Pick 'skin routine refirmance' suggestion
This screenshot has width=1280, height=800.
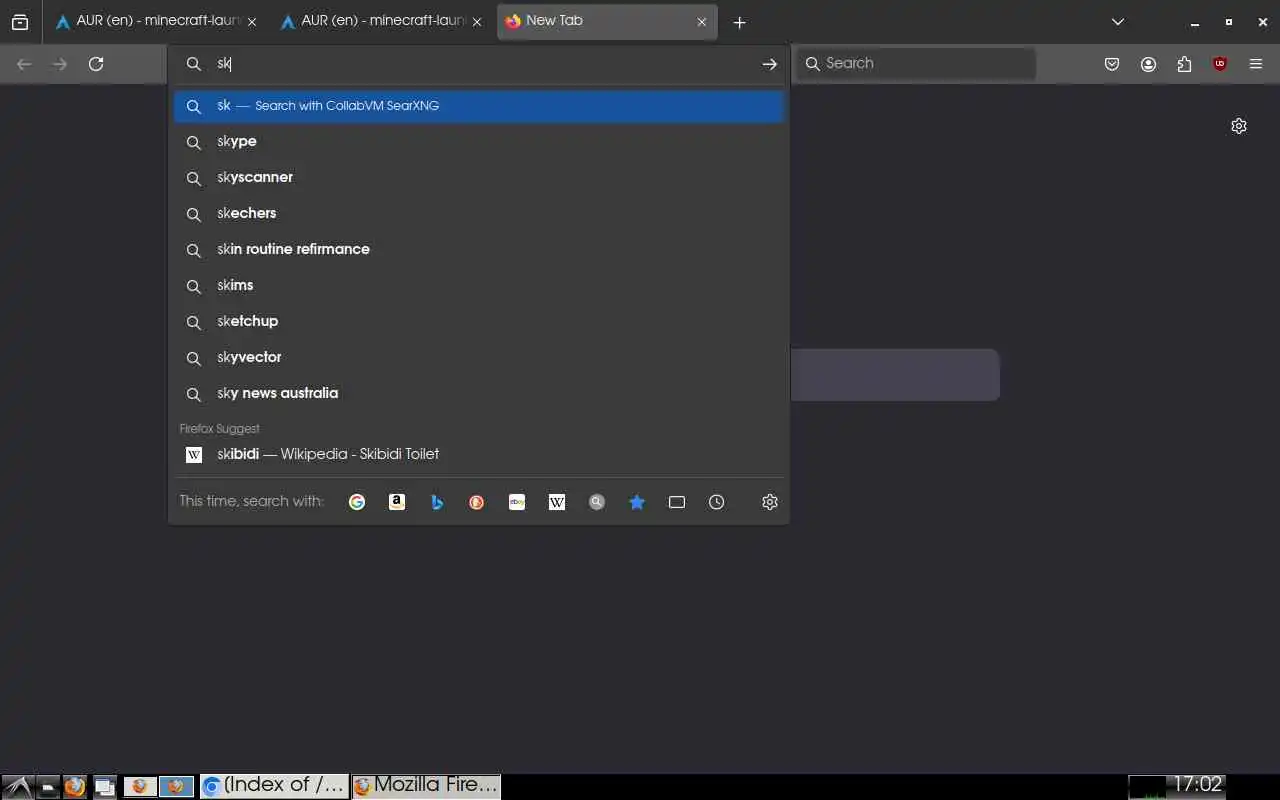(478, 250)
